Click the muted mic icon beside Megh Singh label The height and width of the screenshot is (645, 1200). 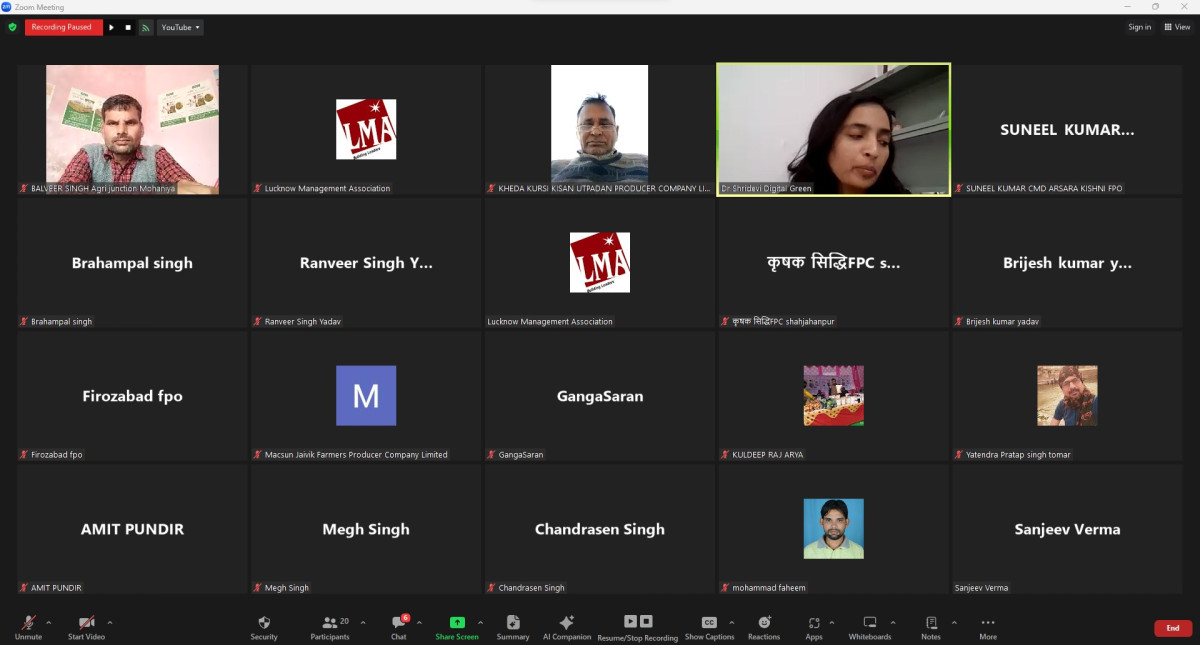(258, 588)
